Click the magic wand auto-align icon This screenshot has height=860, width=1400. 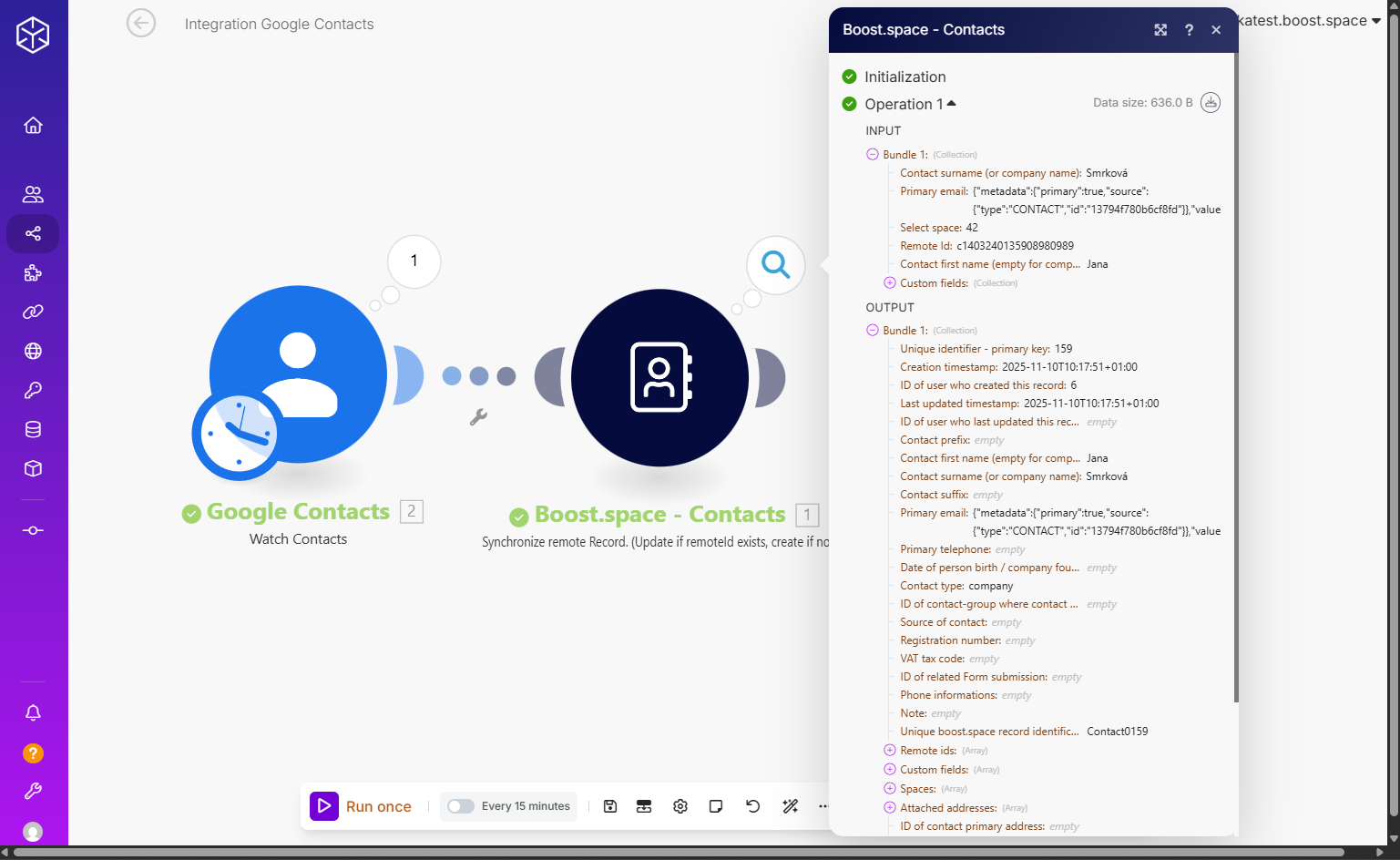click(x=790, y=806)
